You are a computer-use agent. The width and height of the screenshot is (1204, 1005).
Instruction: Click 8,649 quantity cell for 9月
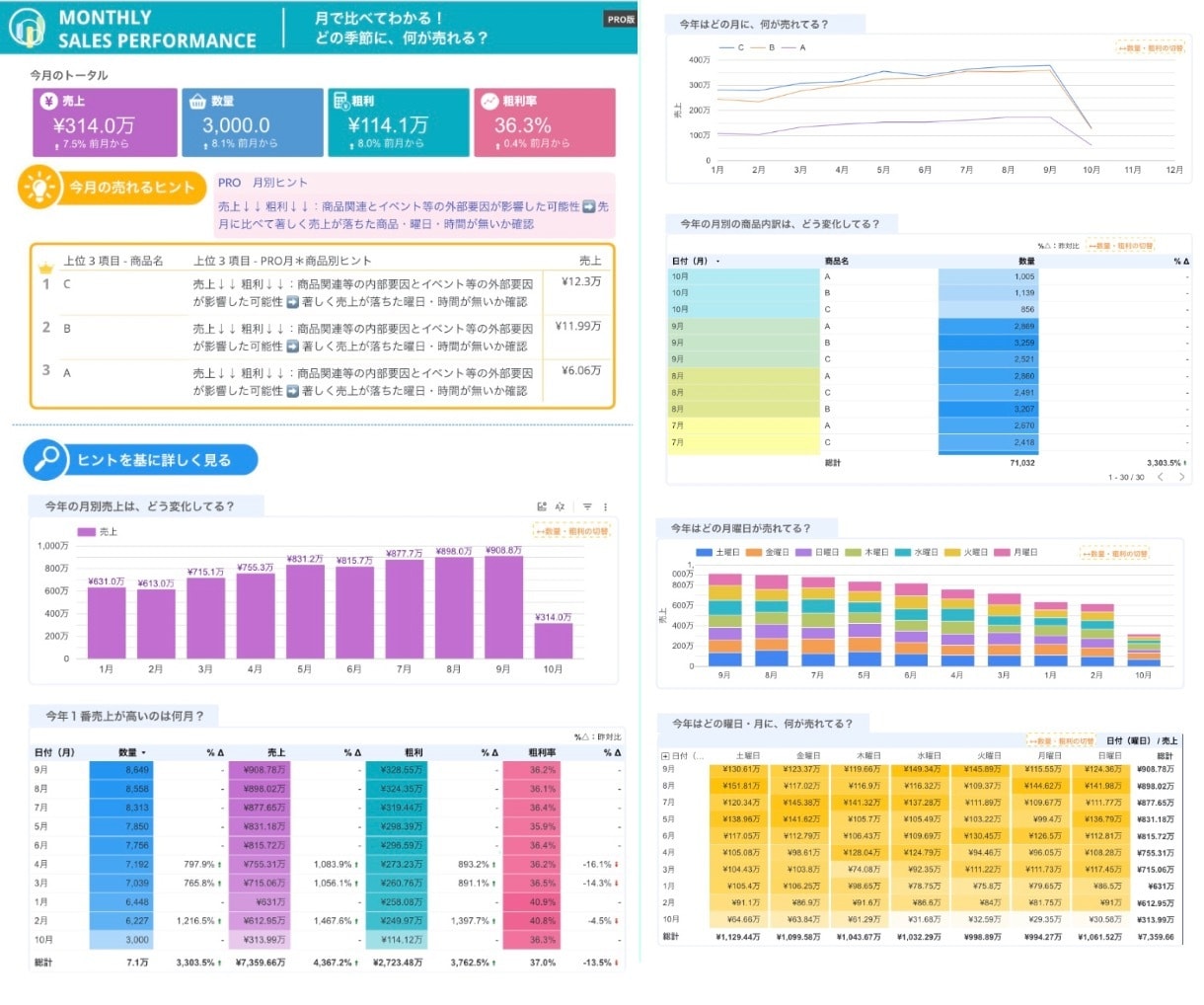click(120, 770)
